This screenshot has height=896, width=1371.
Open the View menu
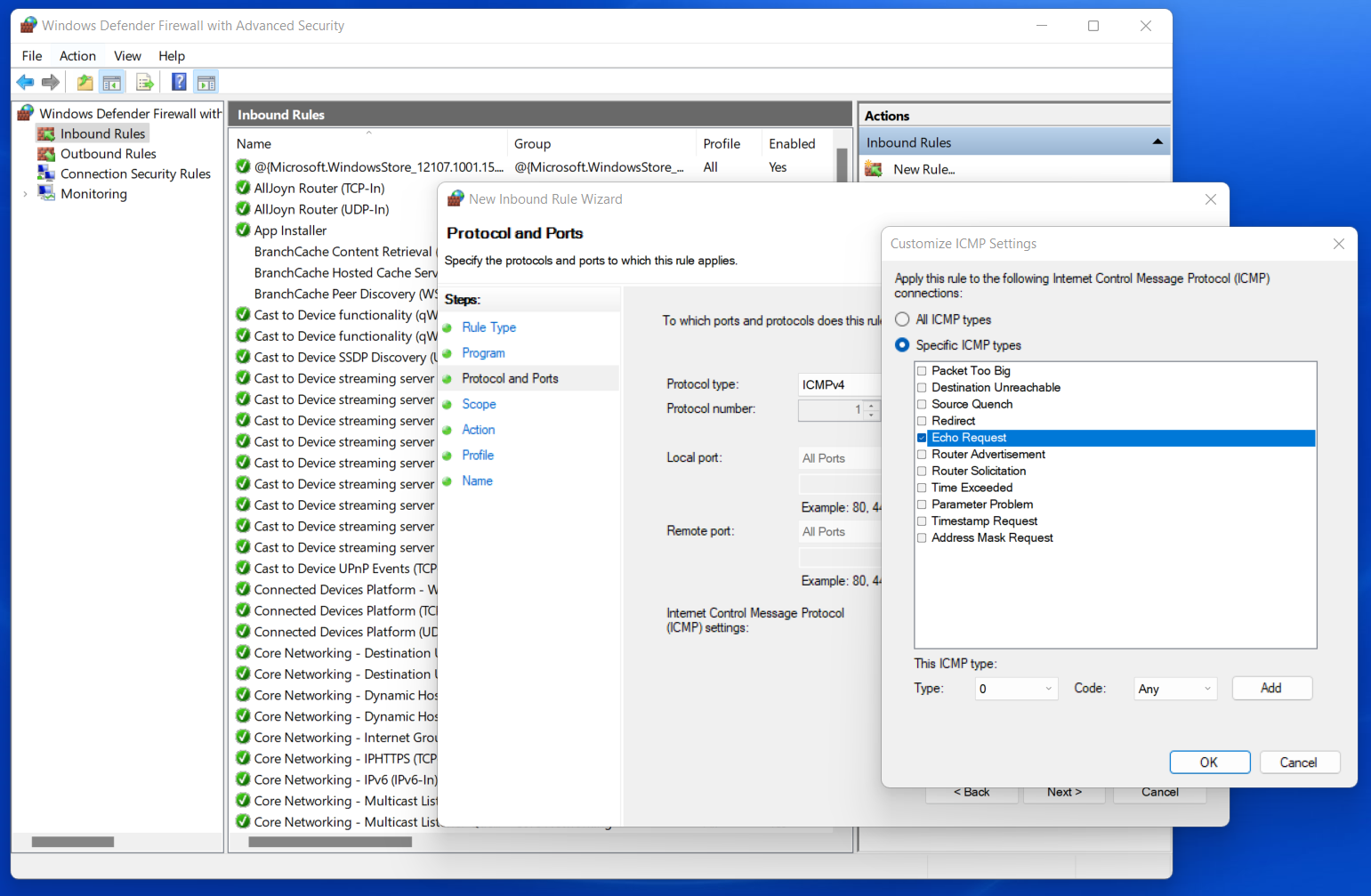click(127, 56)
